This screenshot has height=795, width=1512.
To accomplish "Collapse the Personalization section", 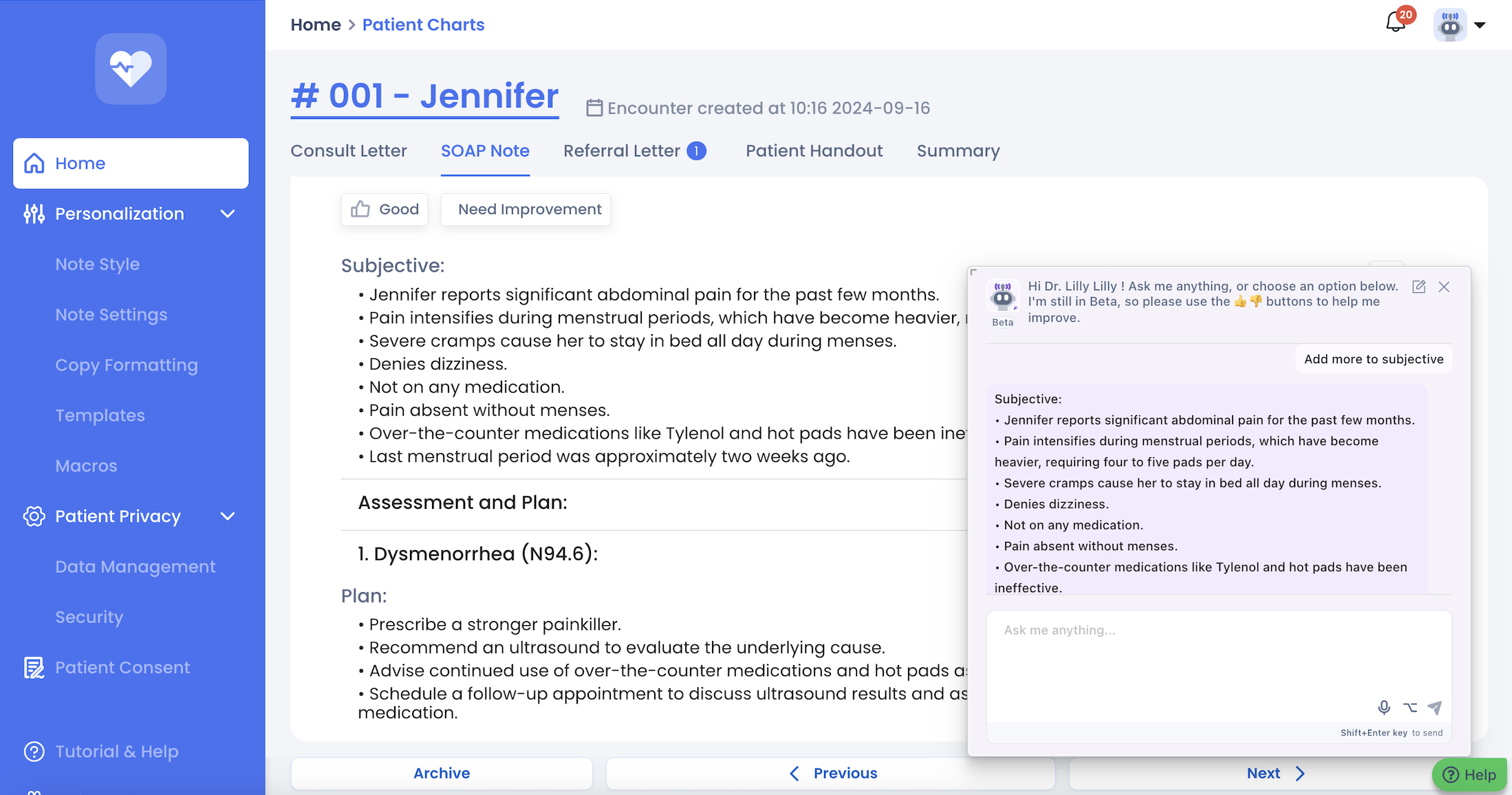I will (228, 214).
